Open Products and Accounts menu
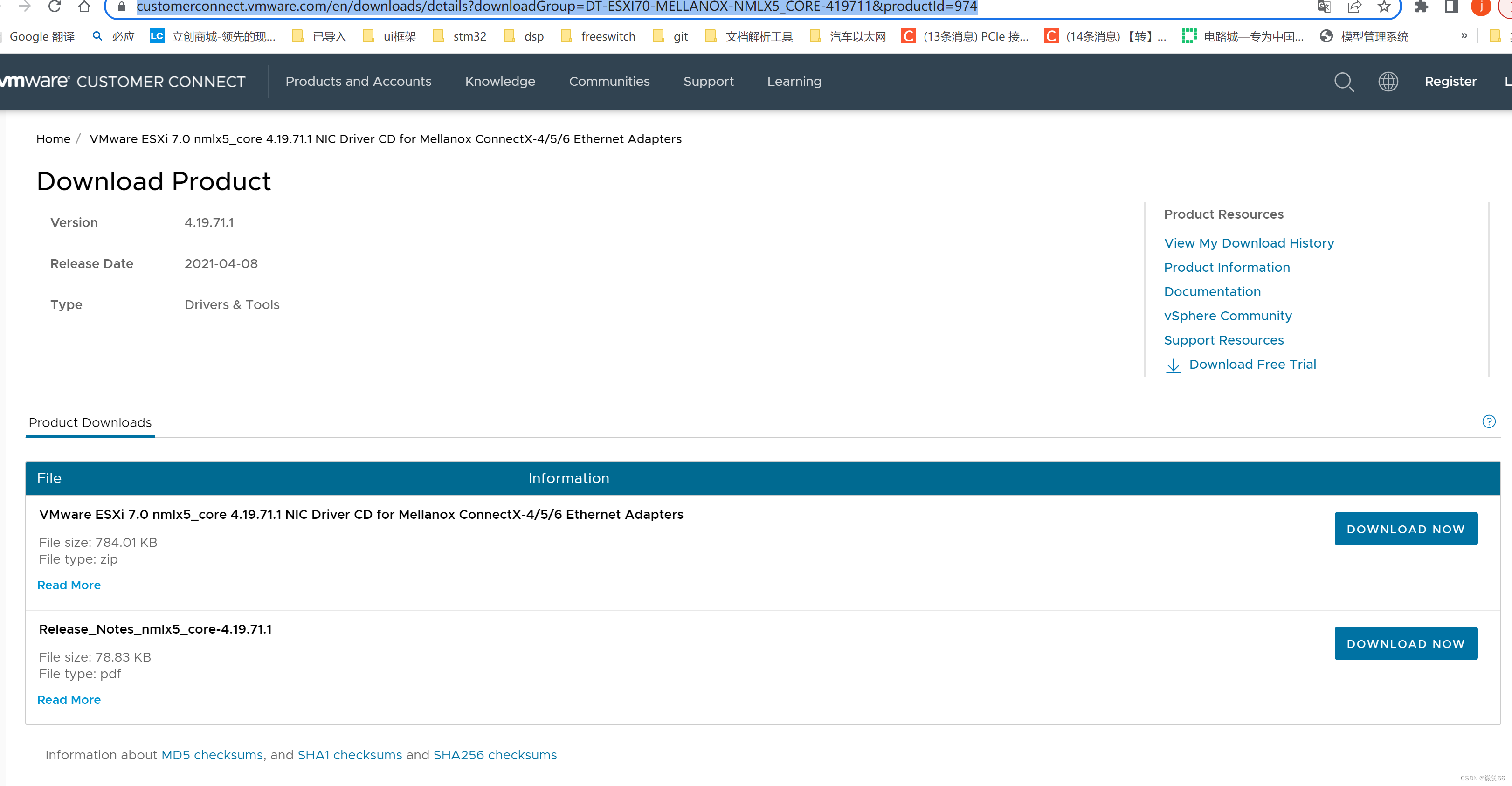This screenshot has height=786, width=1512. (358, 82)
